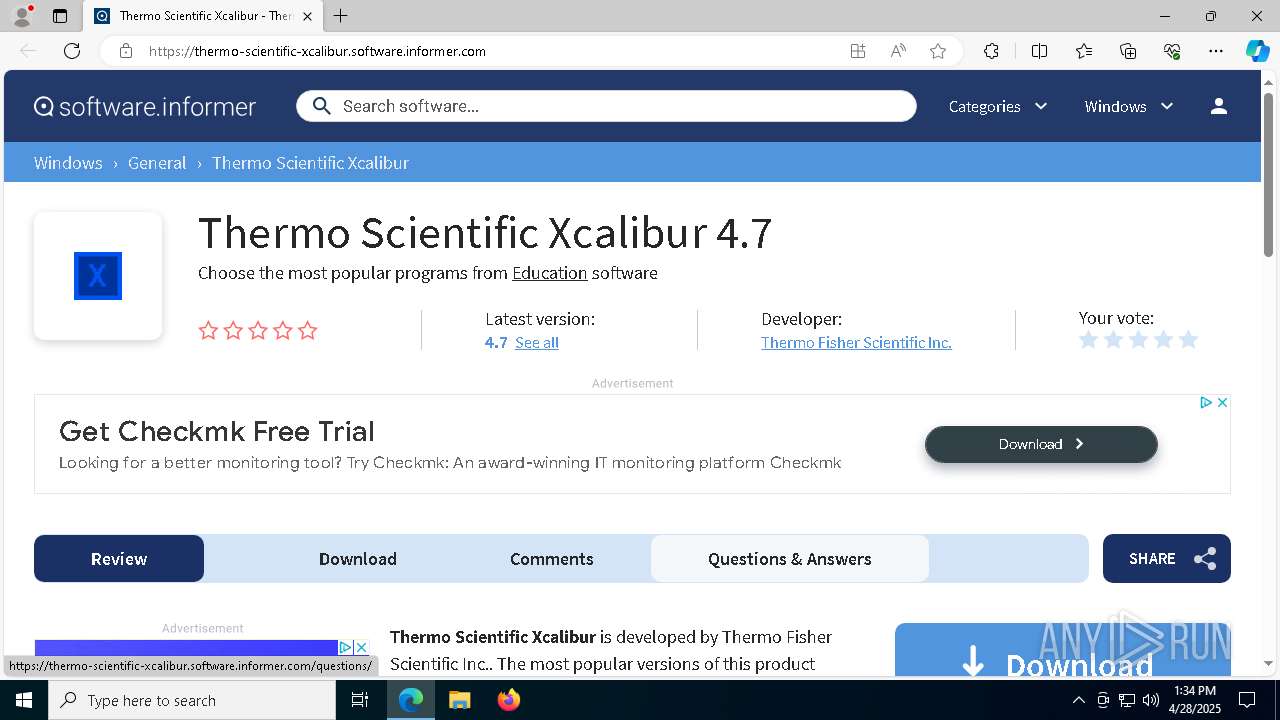The width and height of the screenshot is (1280, 720).
Task: Click the SHARE button
Action: pos(1167,558)
